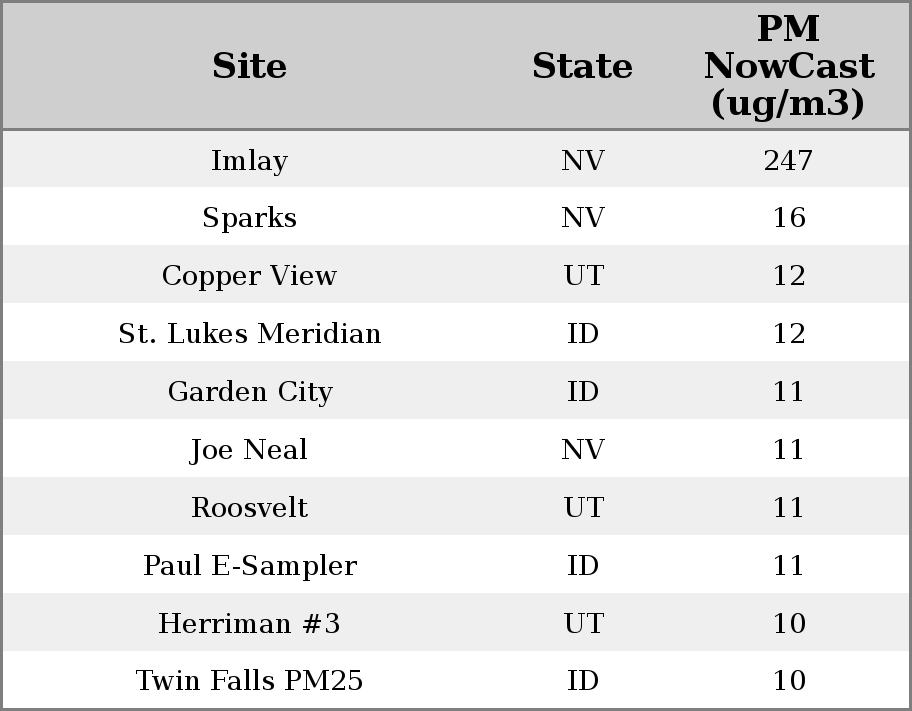Click the 247 PM NowCast value

pyautogui.click(x=788, y=161)
